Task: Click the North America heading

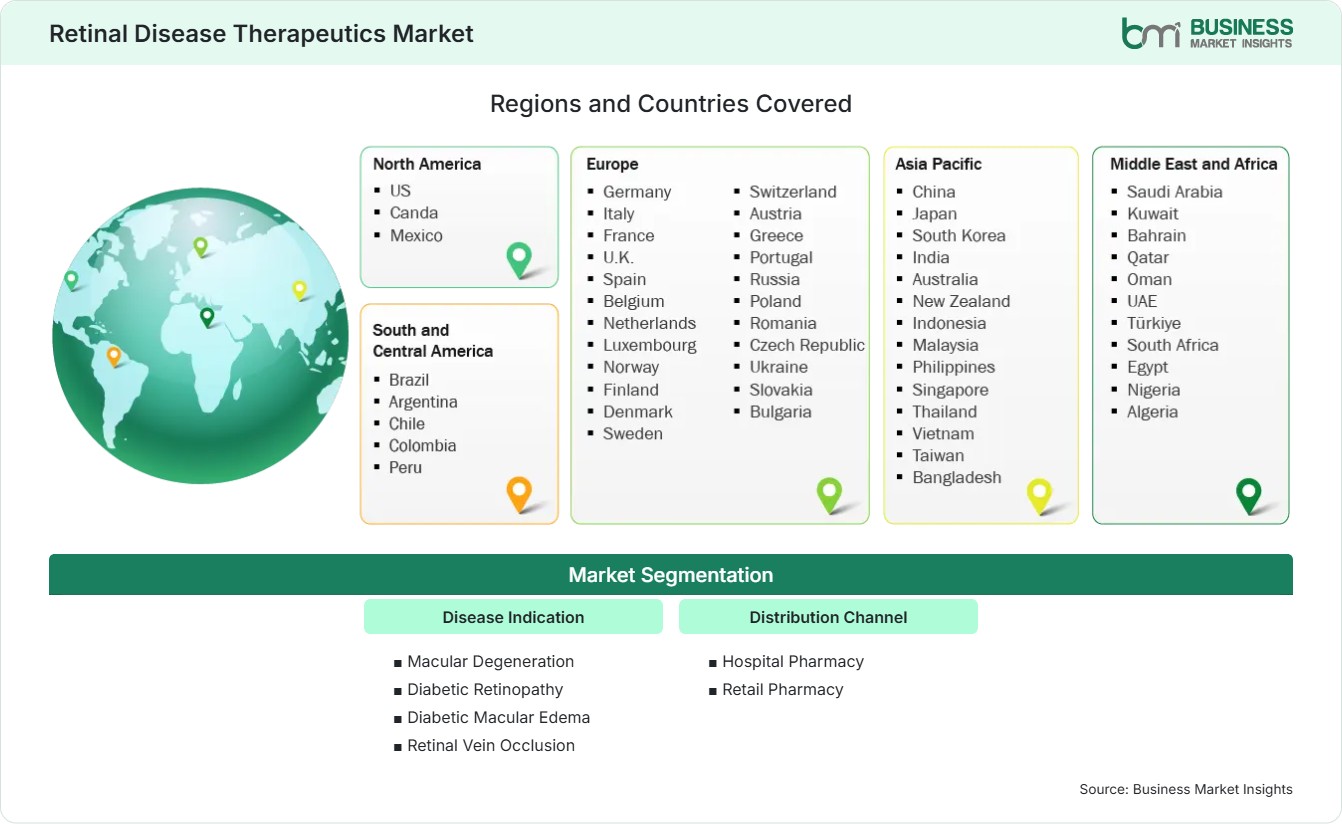Action: click(427, 164)
